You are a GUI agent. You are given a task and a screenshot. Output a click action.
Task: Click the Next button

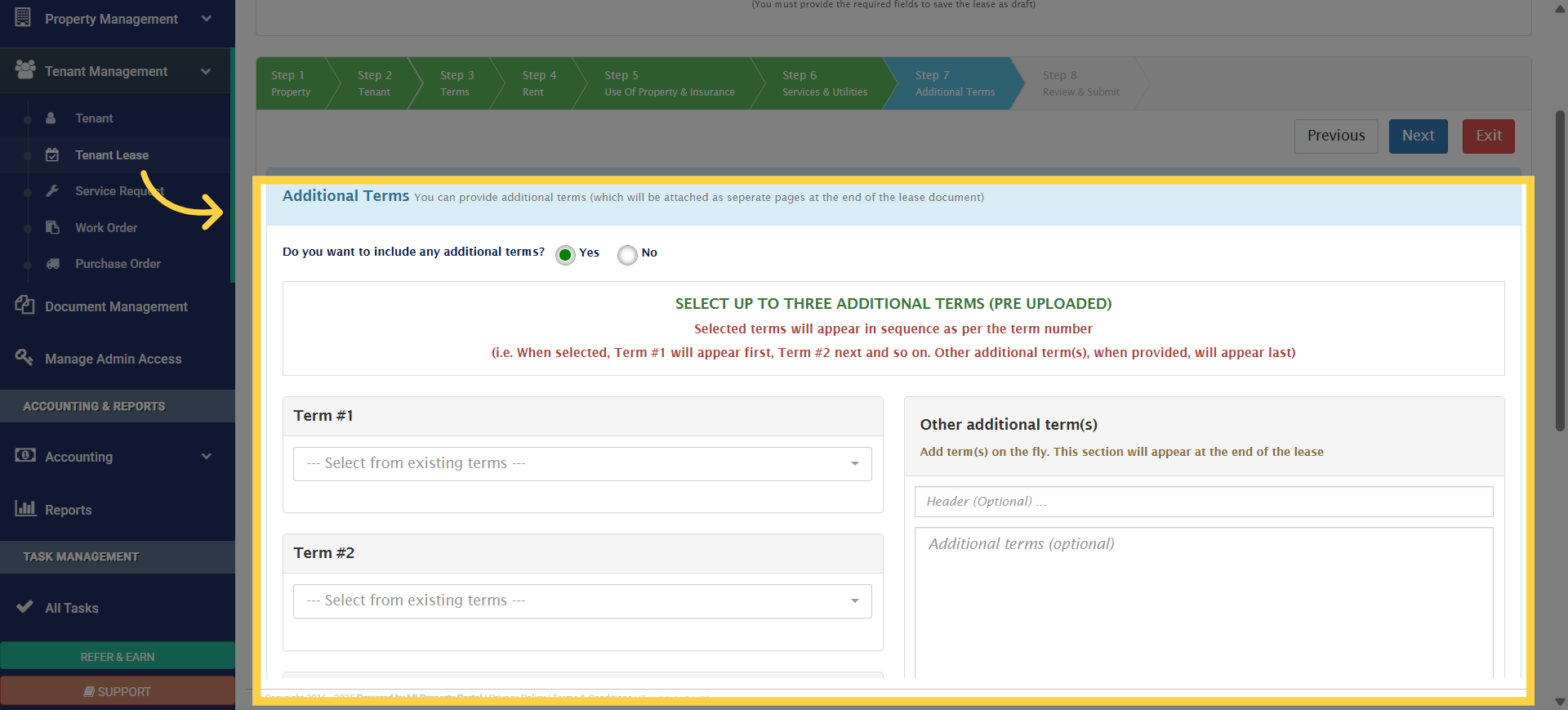(x=1418, y=136)
